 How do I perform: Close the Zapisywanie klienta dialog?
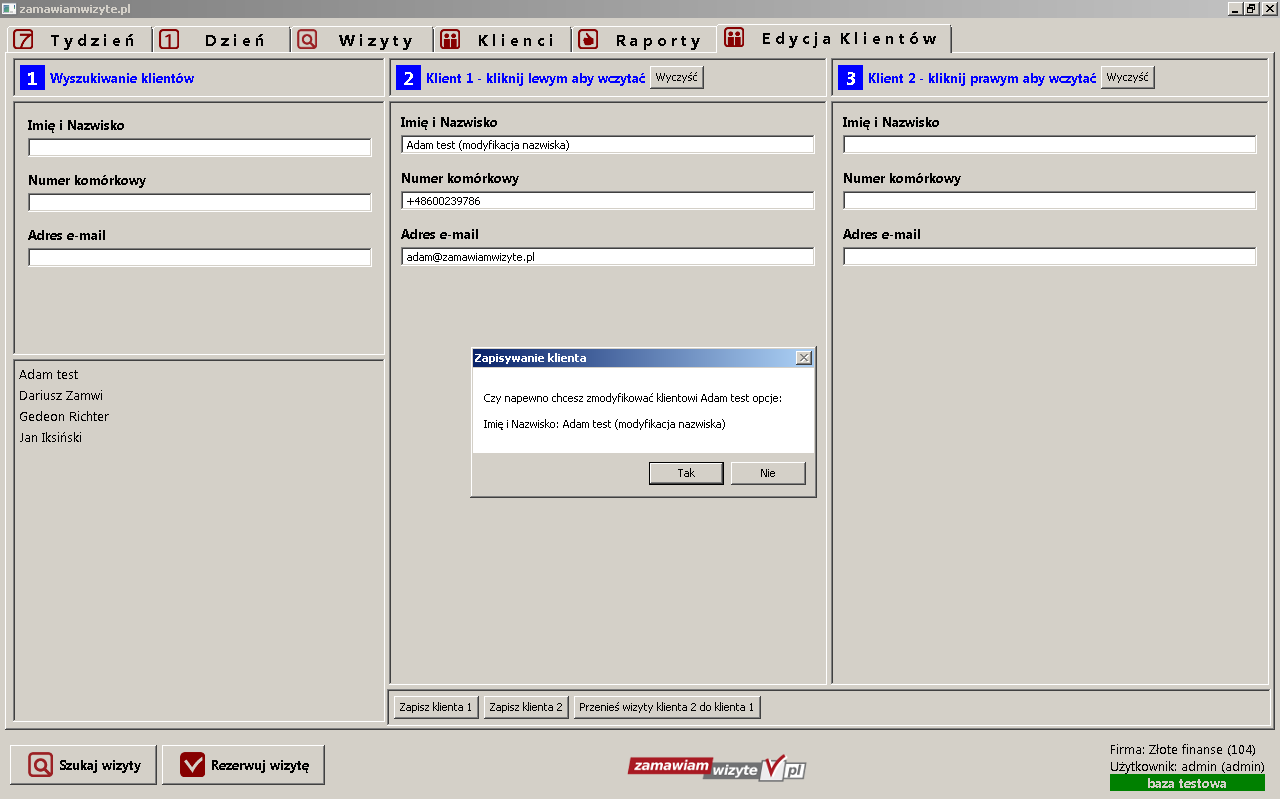point(803,358)
